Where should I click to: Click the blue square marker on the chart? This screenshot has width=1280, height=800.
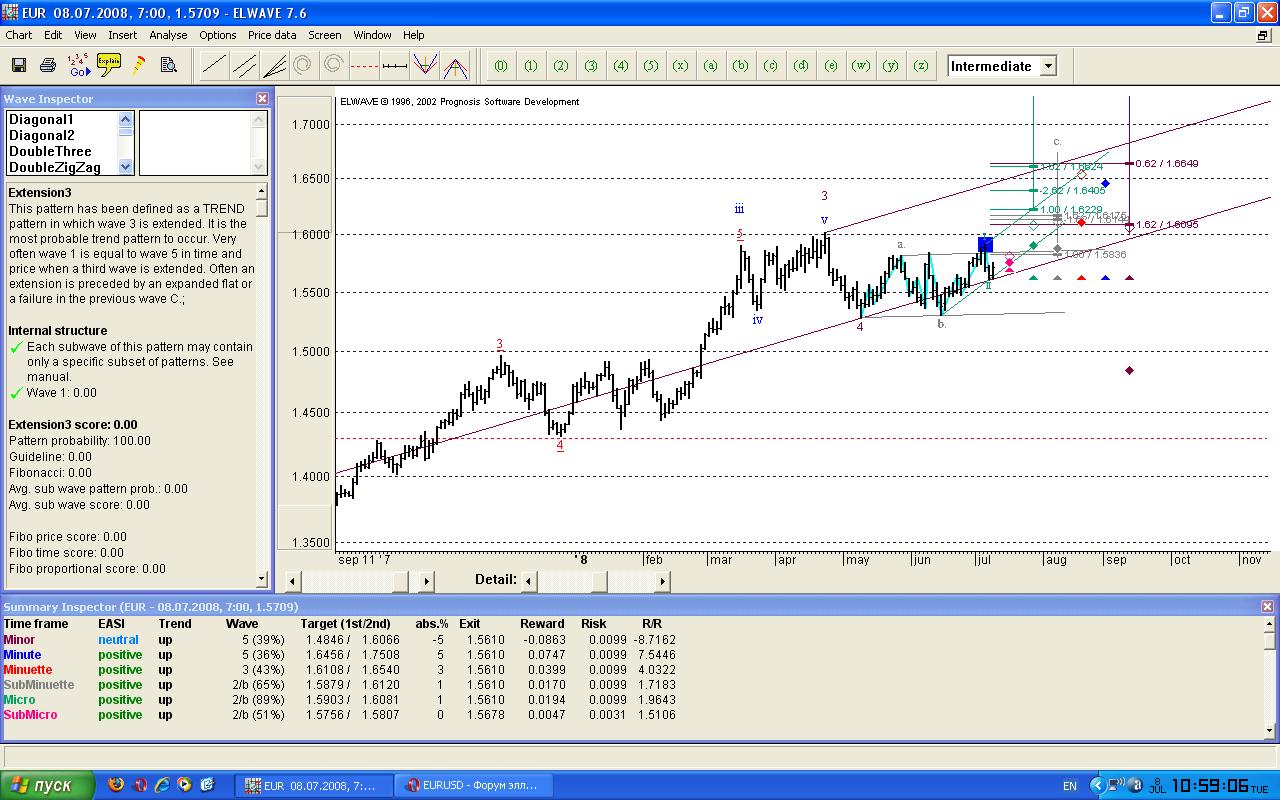[985, 244]
